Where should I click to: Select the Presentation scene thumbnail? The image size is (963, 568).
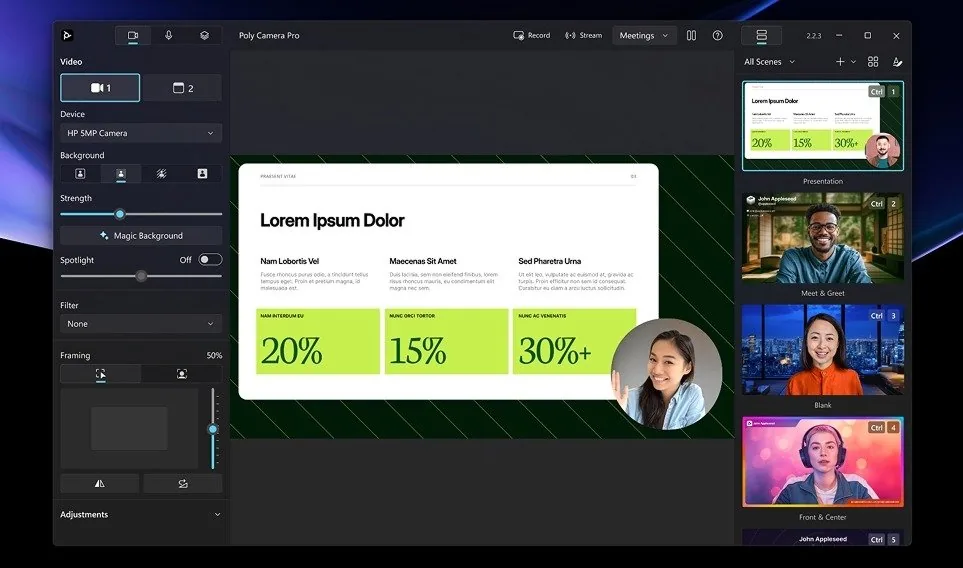[822, 126]
